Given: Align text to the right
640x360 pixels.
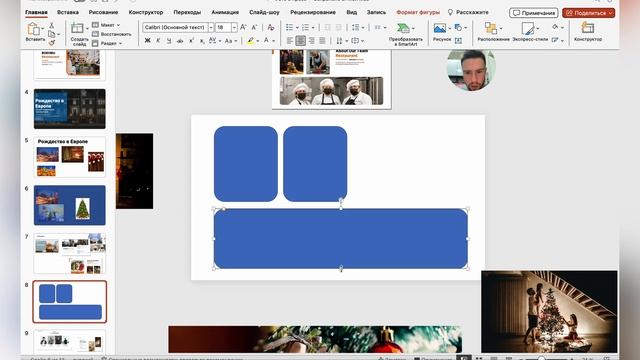Looking at the screenshot, I should click(311, 41).
